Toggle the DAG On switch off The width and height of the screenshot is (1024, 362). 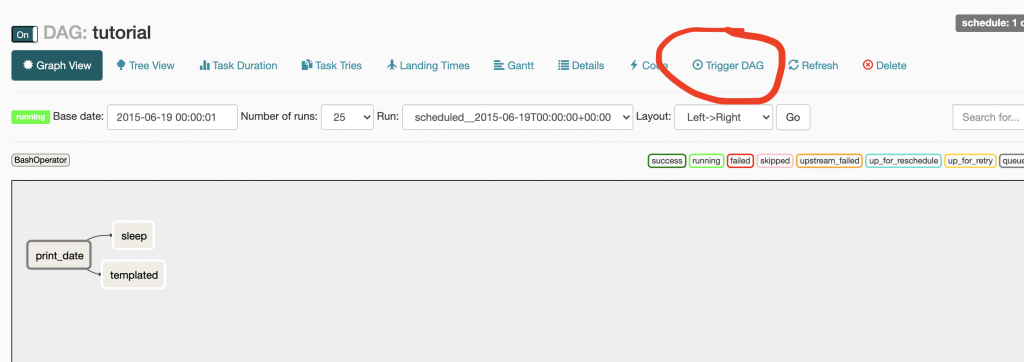24,35
